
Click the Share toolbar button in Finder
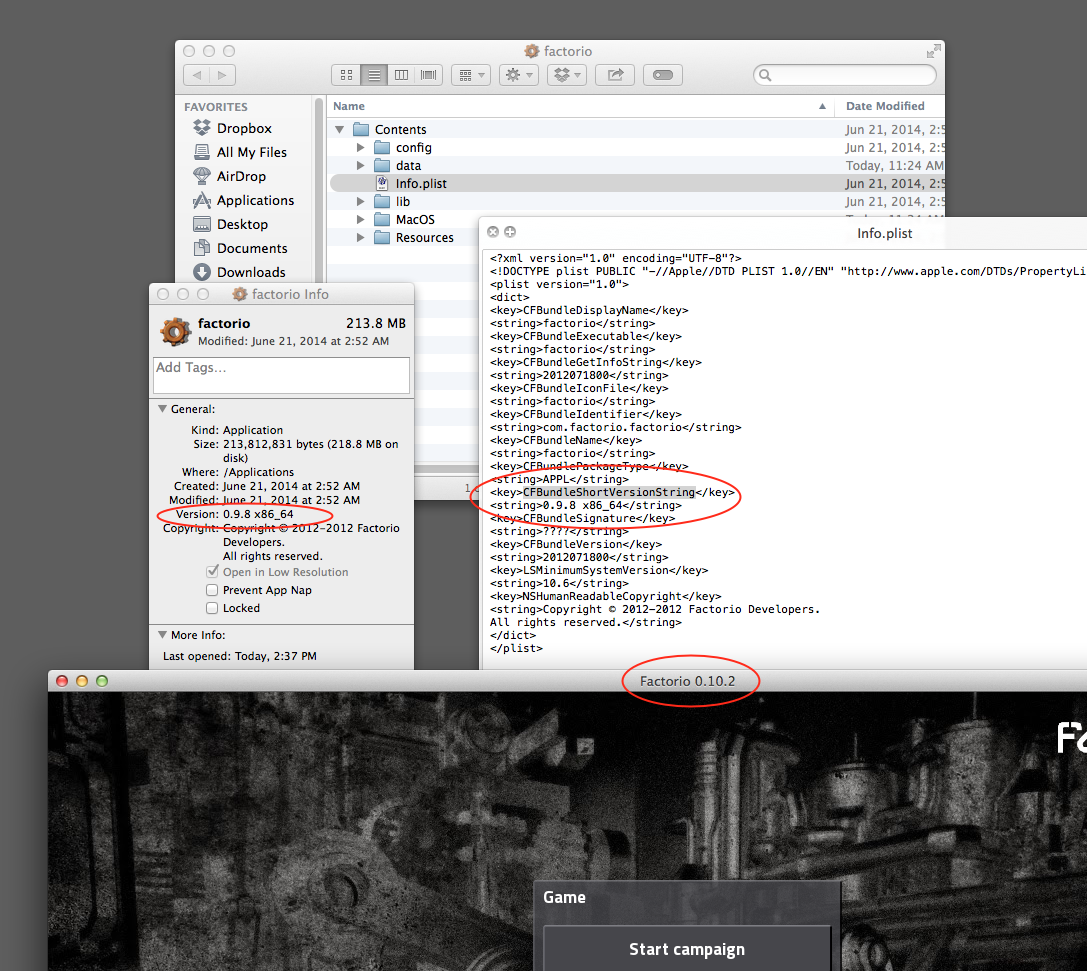tap(615, 75)
